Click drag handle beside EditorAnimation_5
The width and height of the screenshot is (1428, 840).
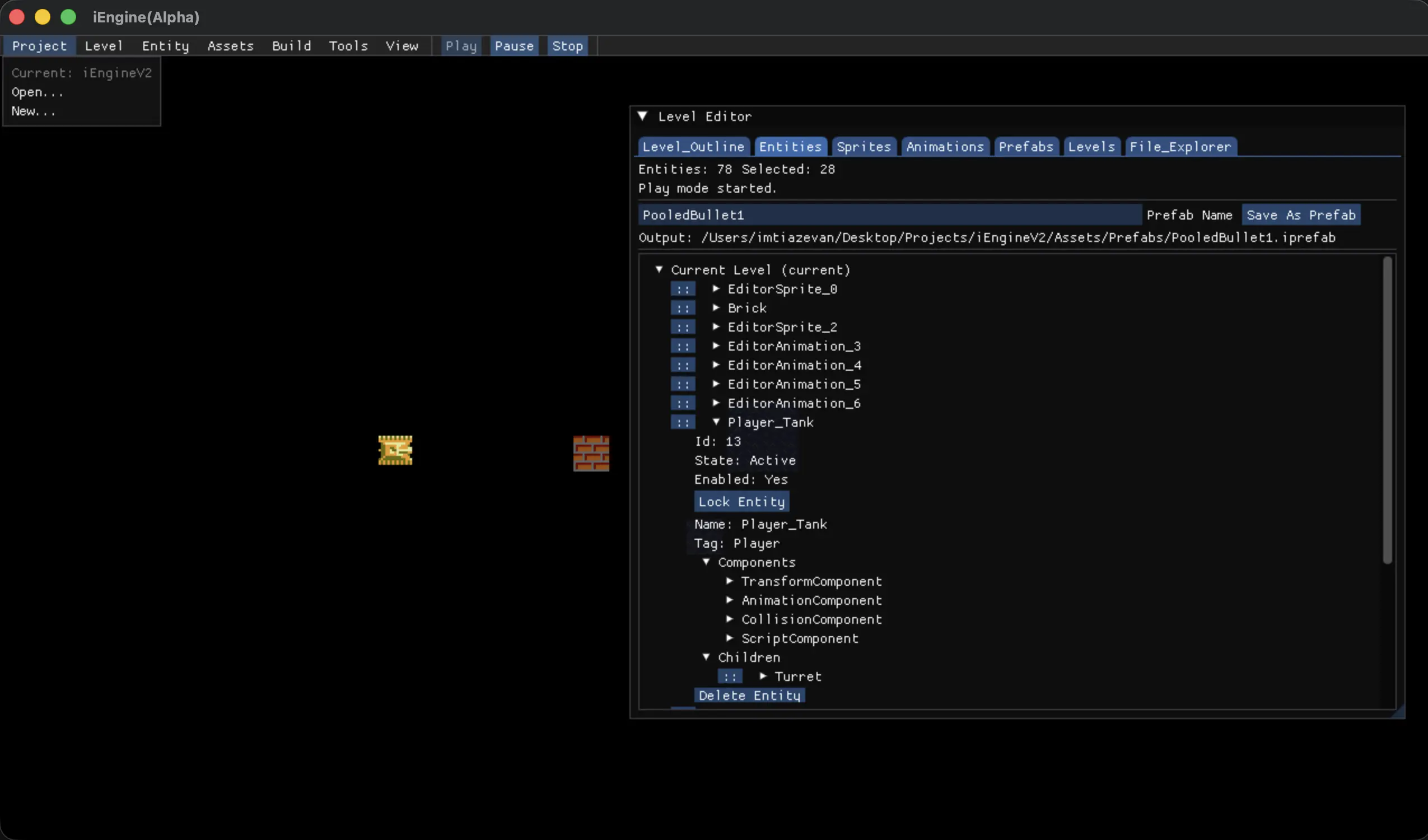coord(683,384)
